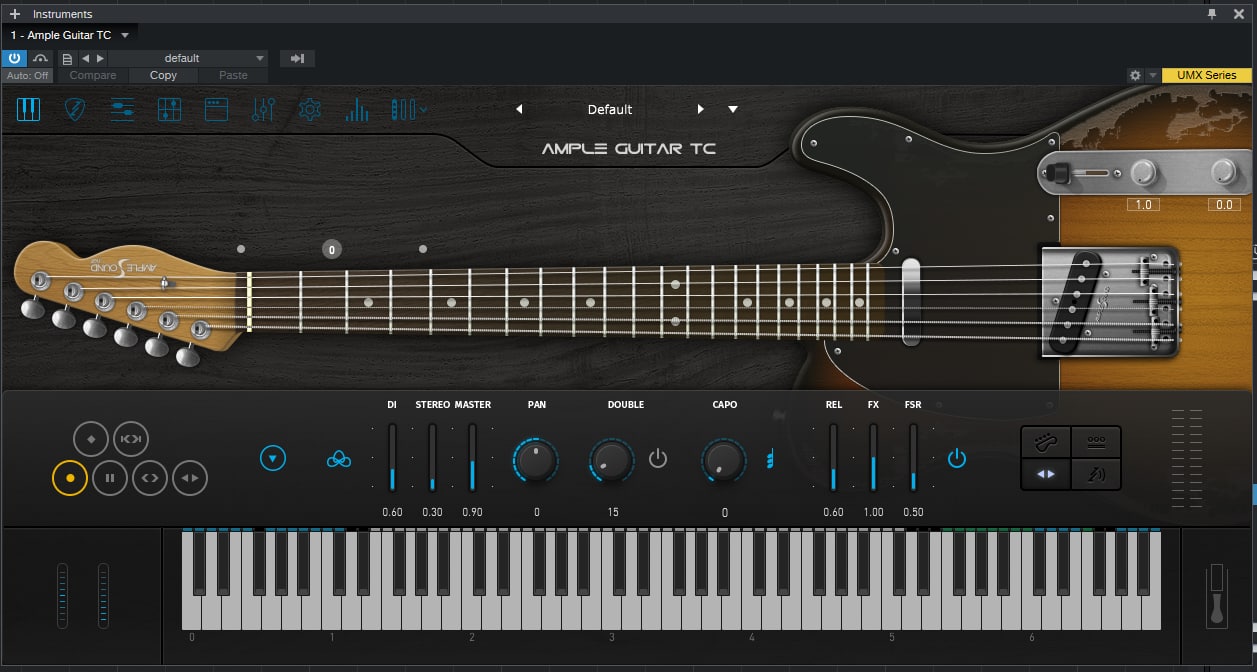
Task: Click the Paste button
Action: coord(233,75)
